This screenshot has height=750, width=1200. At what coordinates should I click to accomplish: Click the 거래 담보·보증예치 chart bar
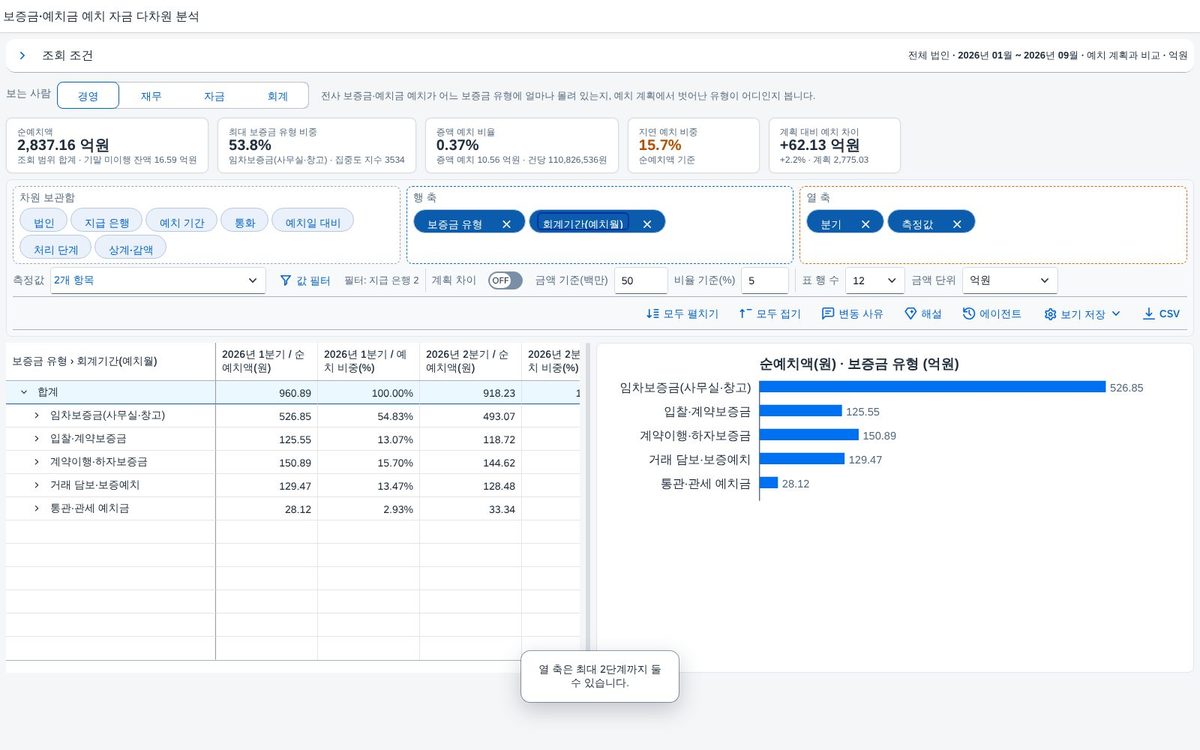[802, 459]
